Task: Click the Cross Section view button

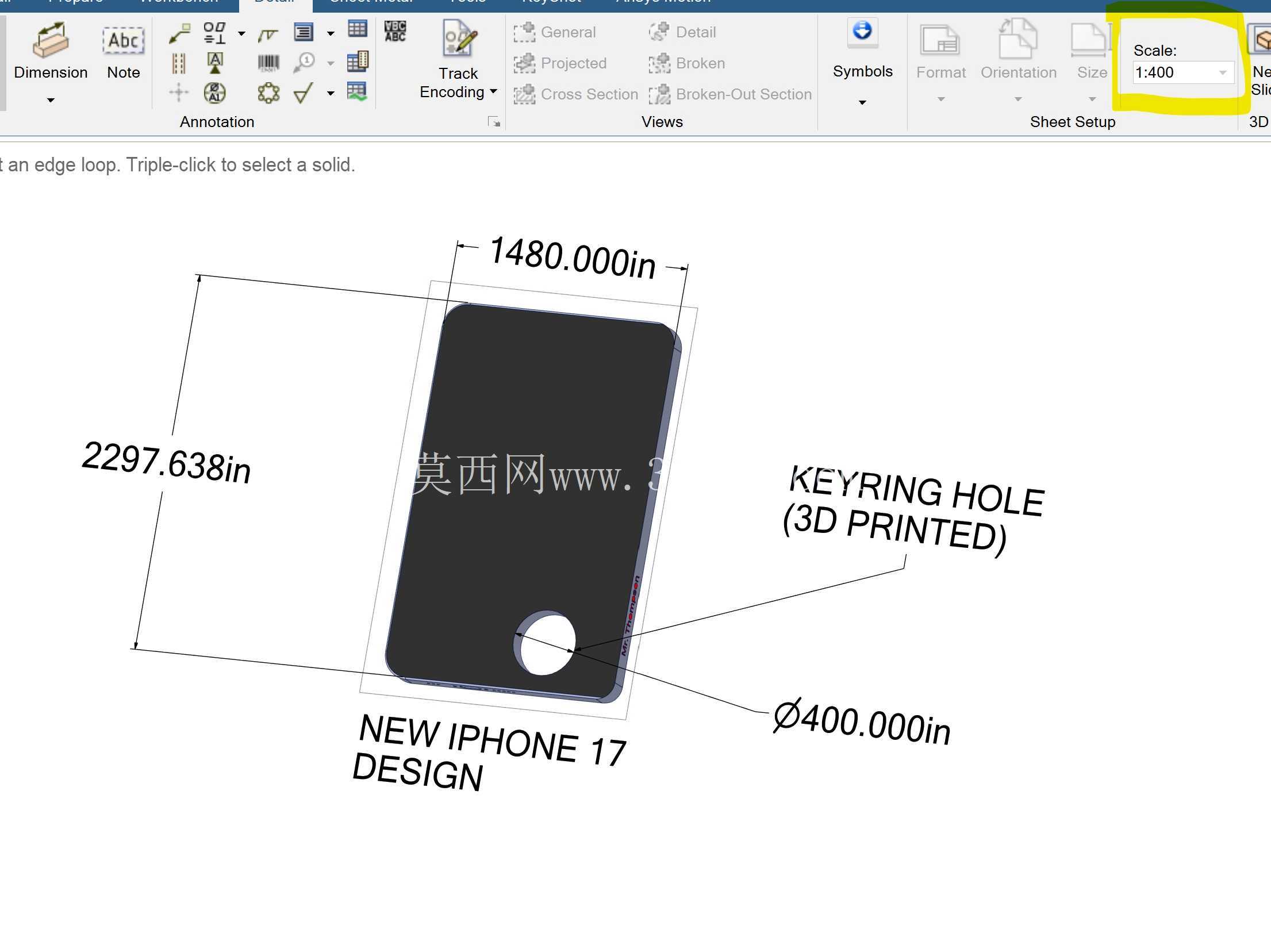Action: click(x=576, y=94)
